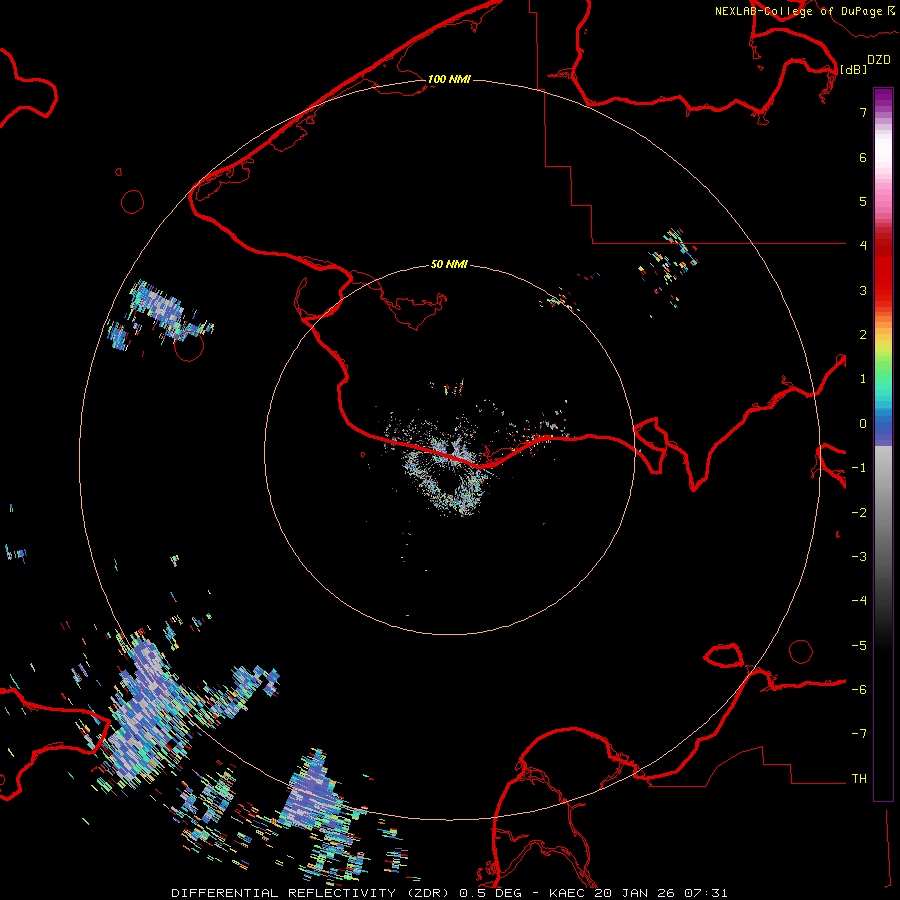Click the -7 dB tick label
Image resolution: width=900 pixels, height=900 pixels.
pyautogui.click(x=859, y=734)
